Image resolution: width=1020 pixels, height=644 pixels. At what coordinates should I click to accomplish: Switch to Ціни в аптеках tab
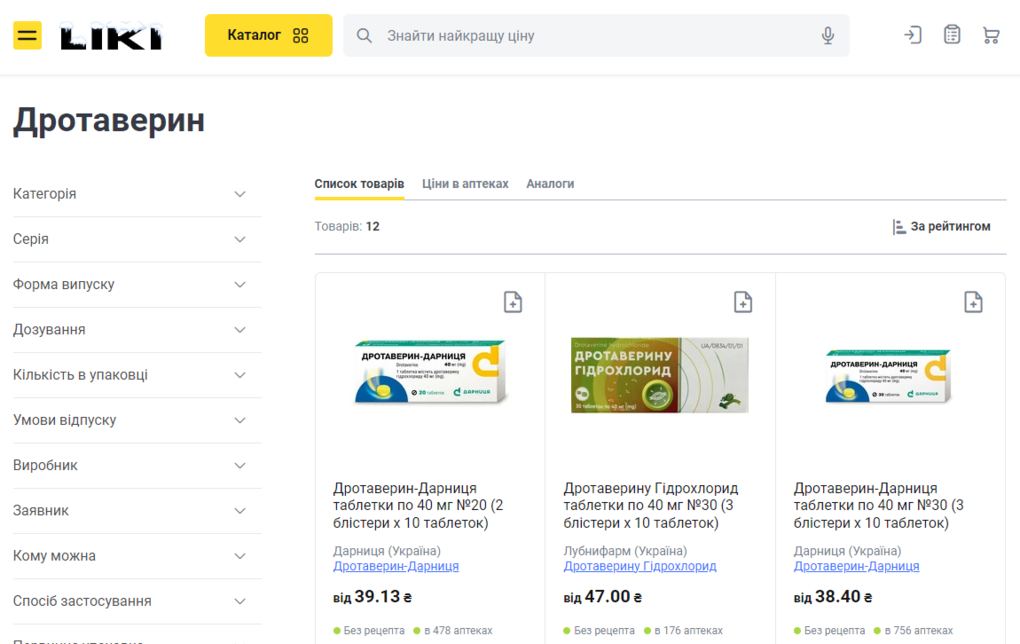[x=465, y=184]
